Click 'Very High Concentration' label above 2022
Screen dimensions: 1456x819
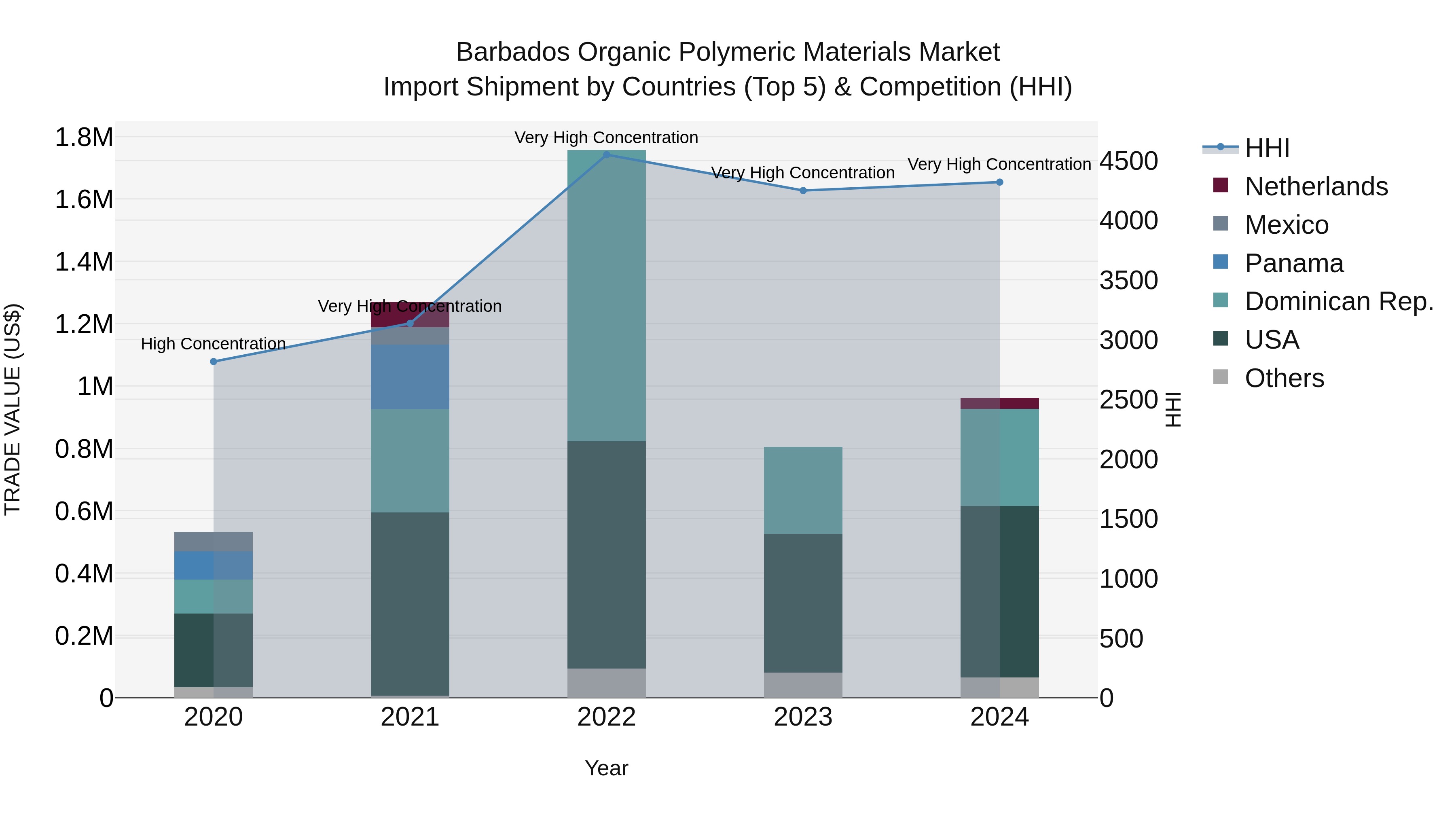click(x=607, y=138)
